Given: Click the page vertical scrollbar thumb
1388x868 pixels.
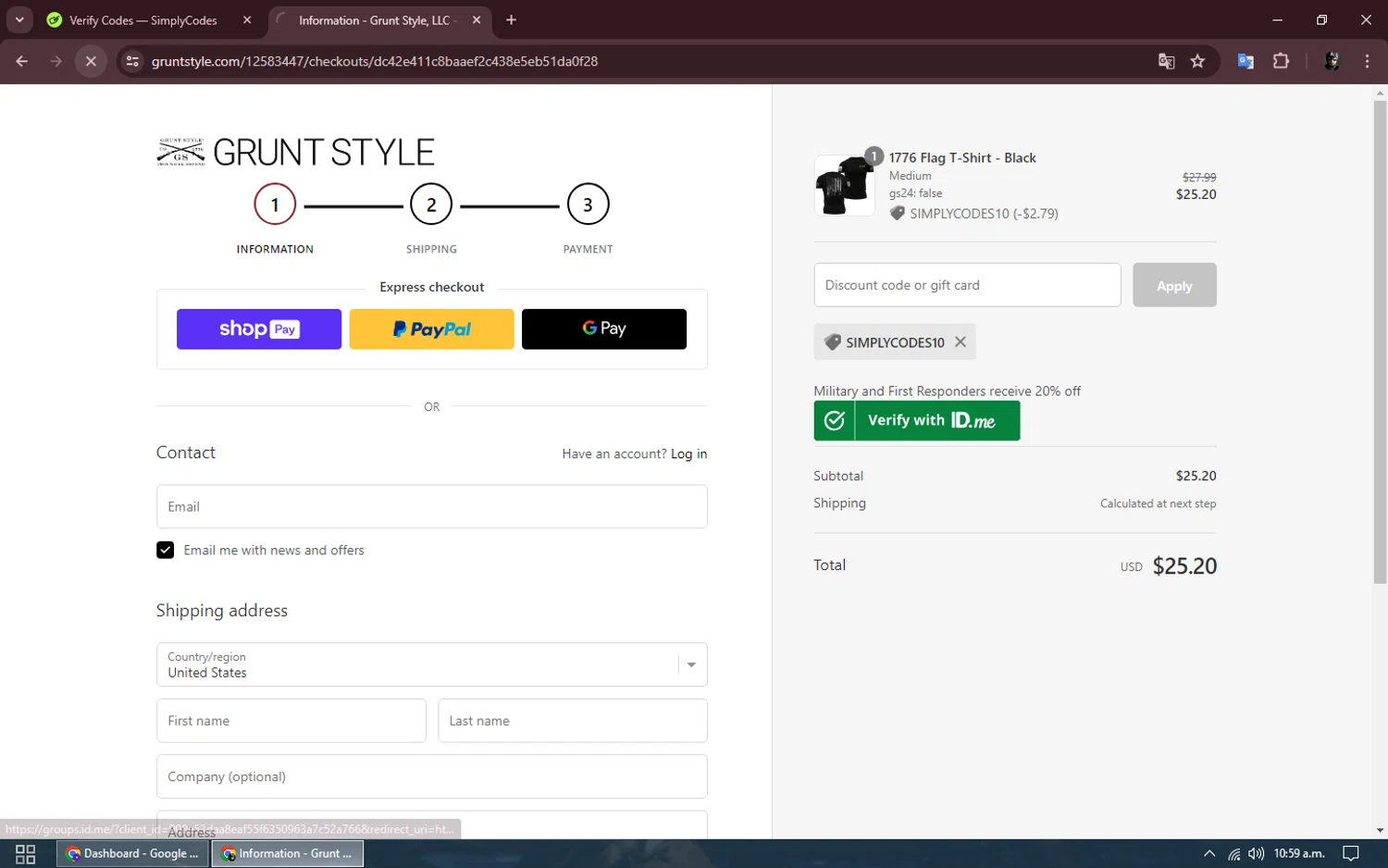Looking at the screenshot, I should [x=1380, y=342].
